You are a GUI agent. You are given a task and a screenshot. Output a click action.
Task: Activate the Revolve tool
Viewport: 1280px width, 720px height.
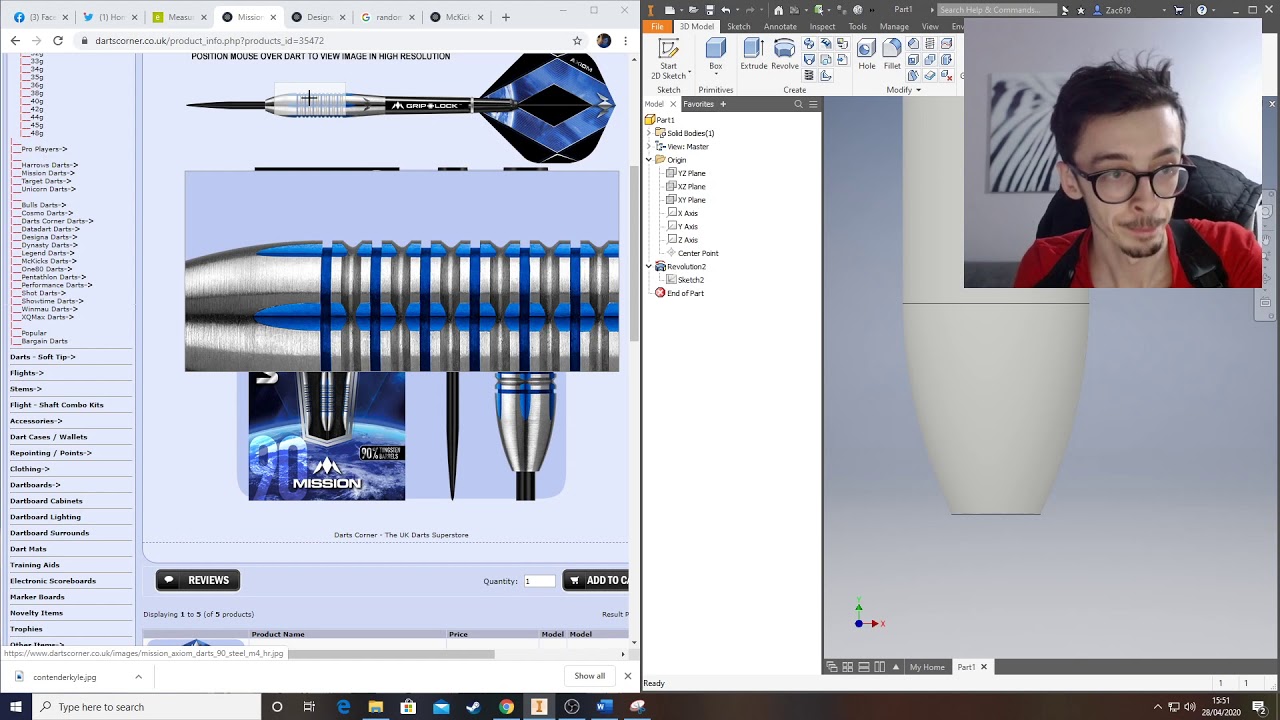(785, 54)
